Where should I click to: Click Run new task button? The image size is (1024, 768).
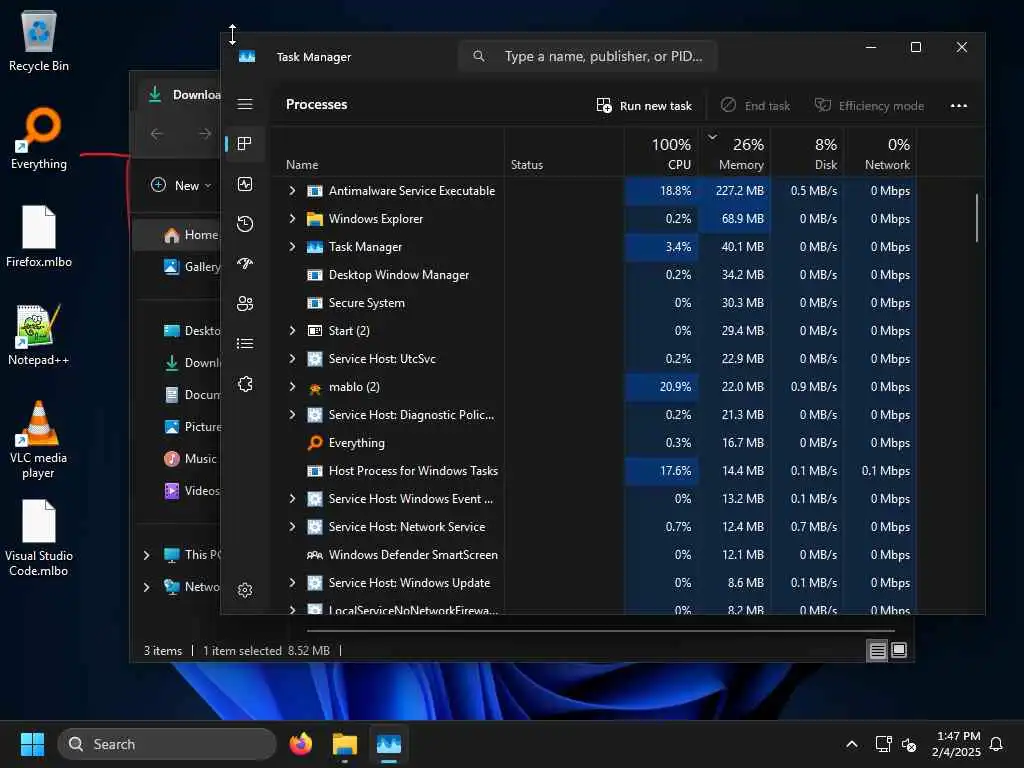coord(644,106)
